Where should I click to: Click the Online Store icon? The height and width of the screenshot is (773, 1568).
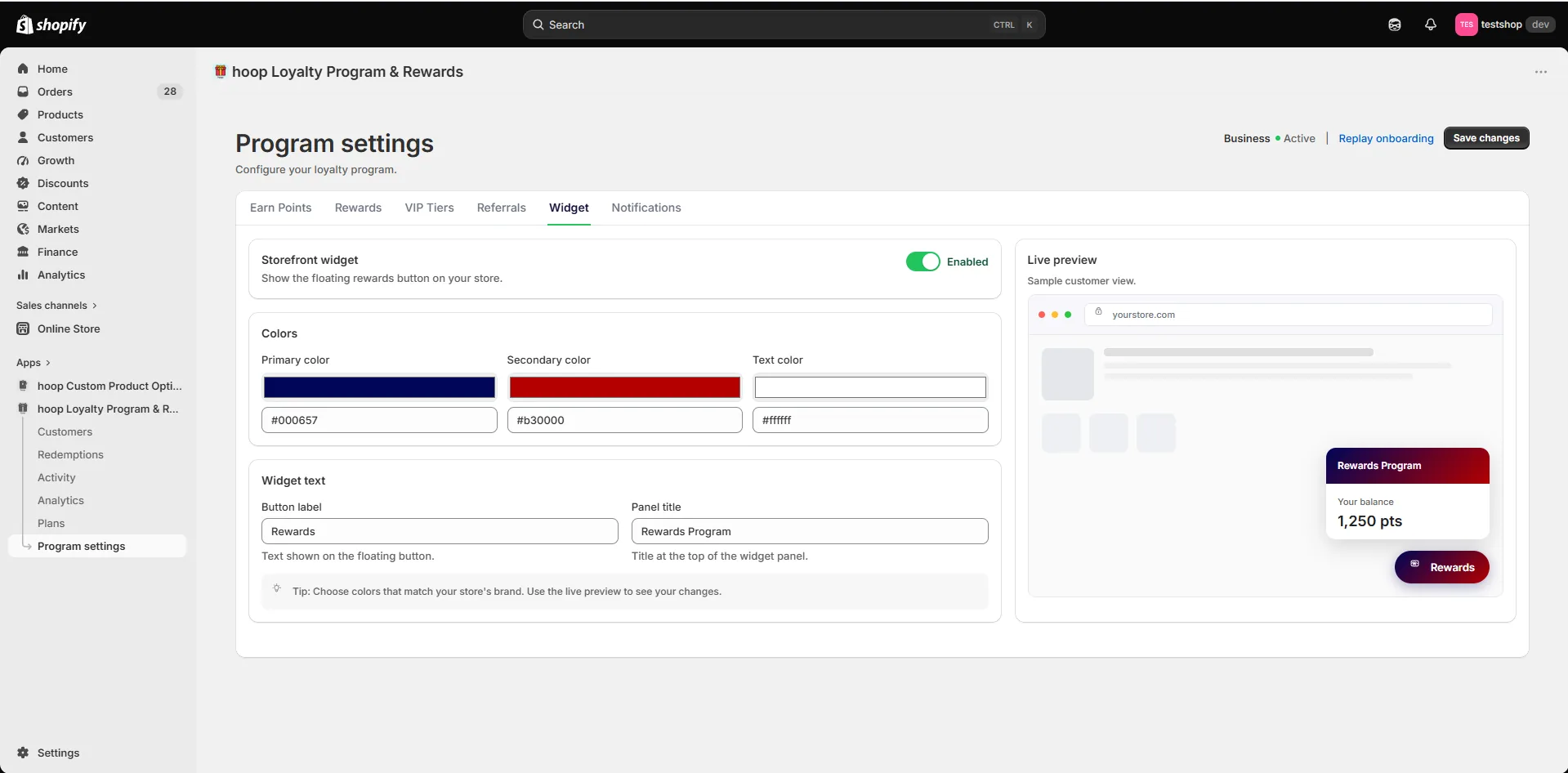click(x=23, y=328)
